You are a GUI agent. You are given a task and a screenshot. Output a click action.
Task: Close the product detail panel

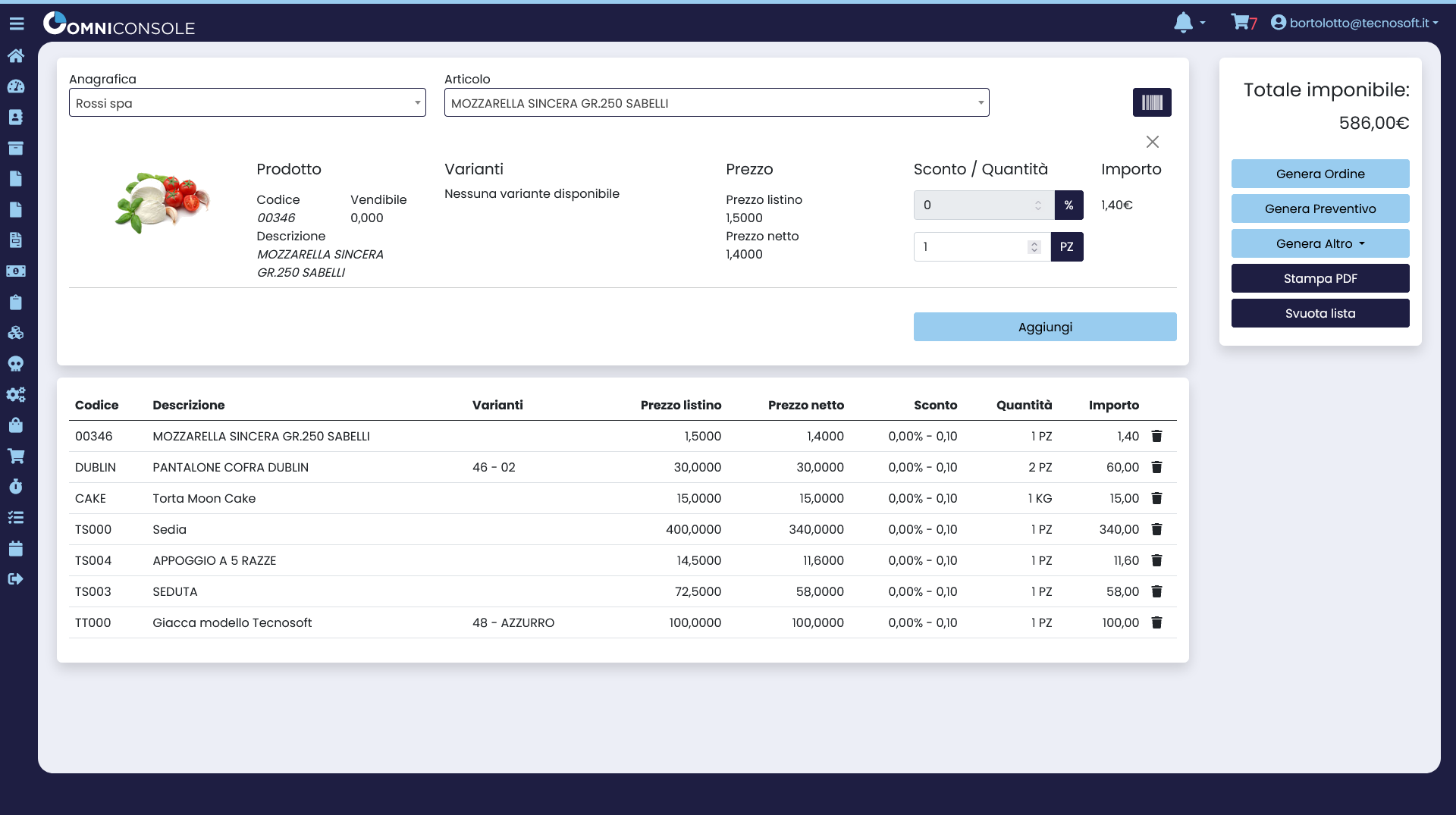1152,142
